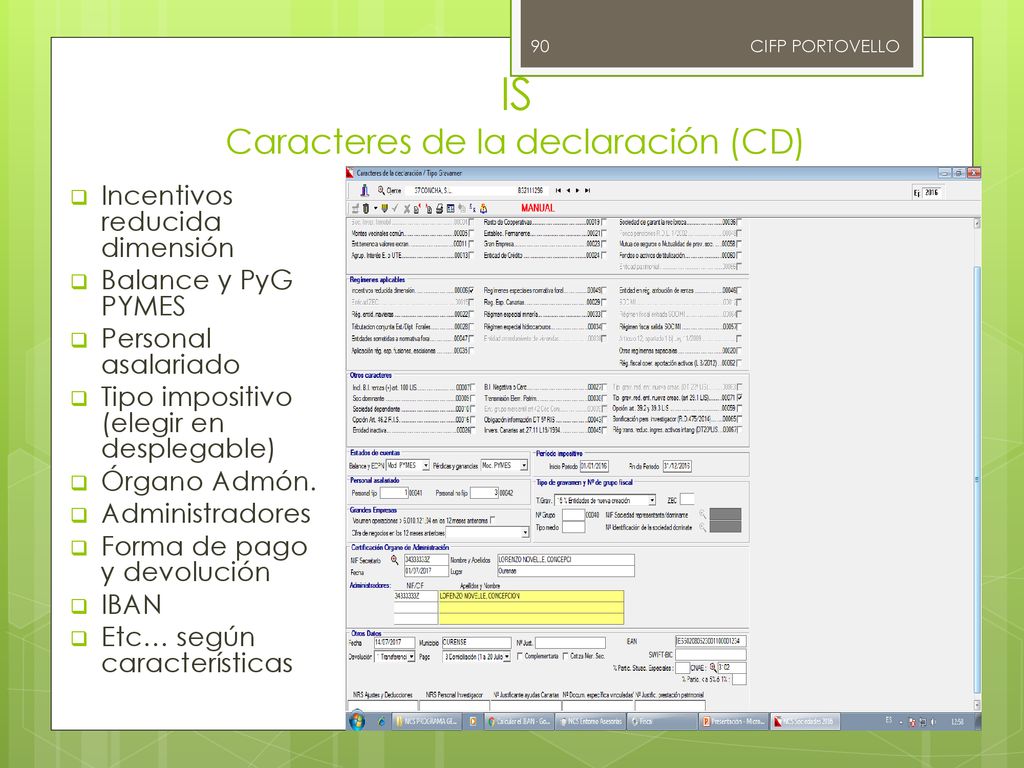Go to the next record arrow
Screen dimensions: 1024x768
tap(577, 190)
